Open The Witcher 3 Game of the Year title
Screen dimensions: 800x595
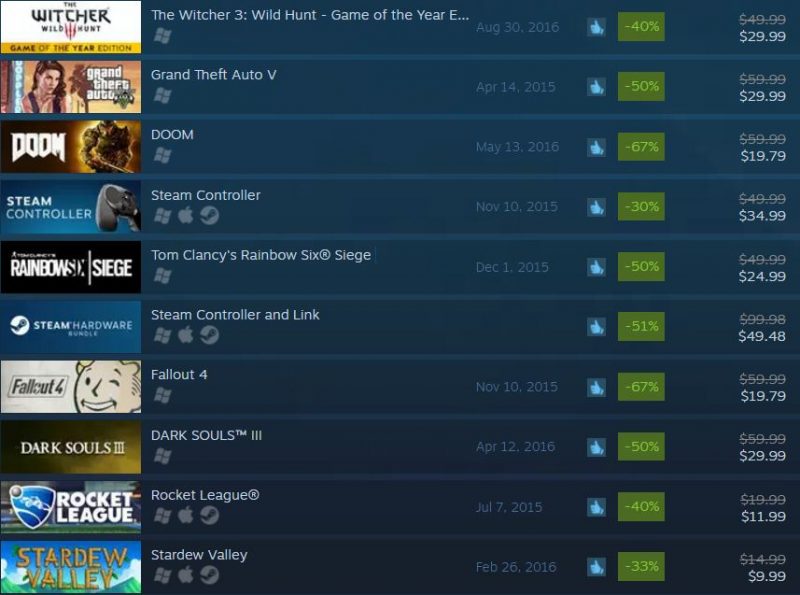tap(310, 15)
